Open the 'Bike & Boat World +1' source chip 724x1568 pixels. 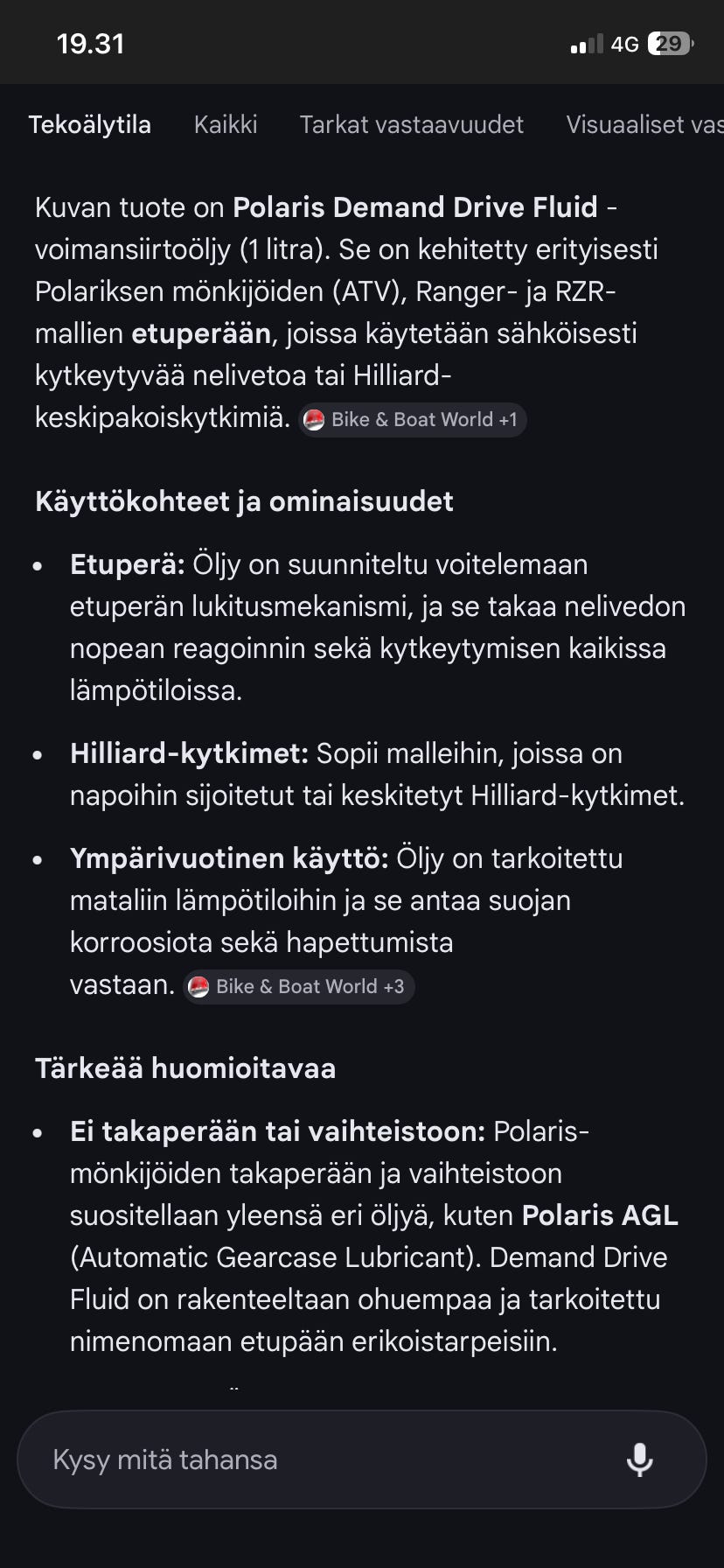click(411, 419)
